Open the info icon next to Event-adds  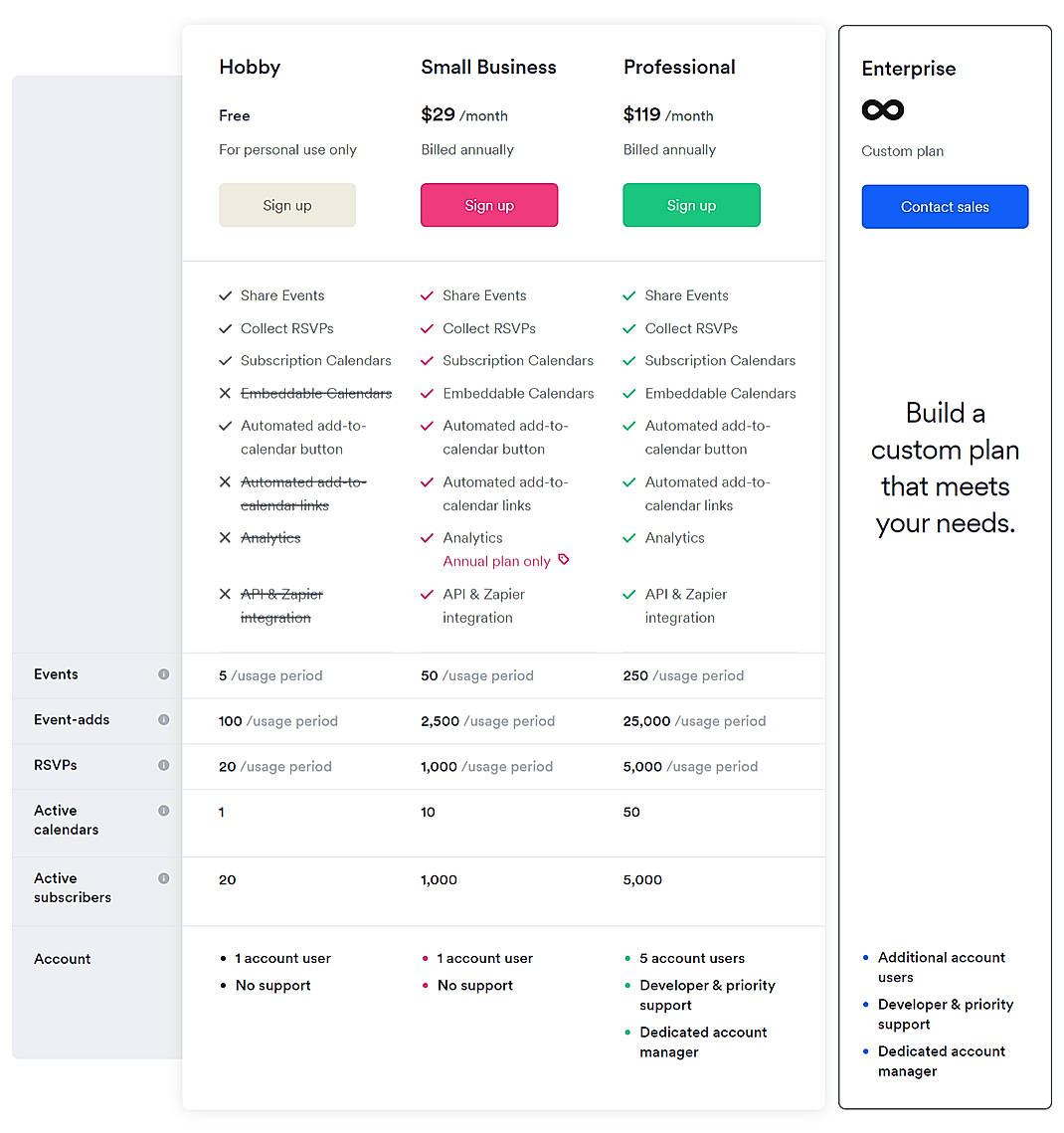(164, 720)
